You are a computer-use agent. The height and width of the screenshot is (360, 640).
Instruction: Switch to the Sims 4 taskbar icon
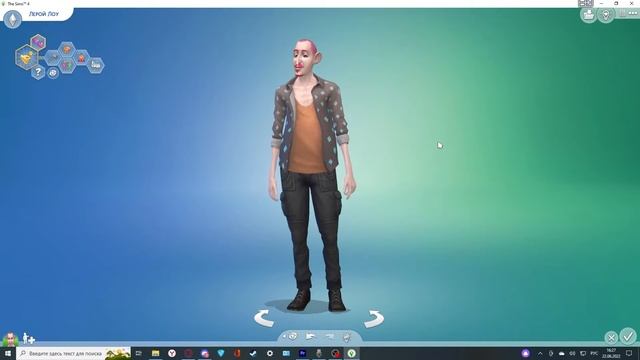(x=351, y=353)
